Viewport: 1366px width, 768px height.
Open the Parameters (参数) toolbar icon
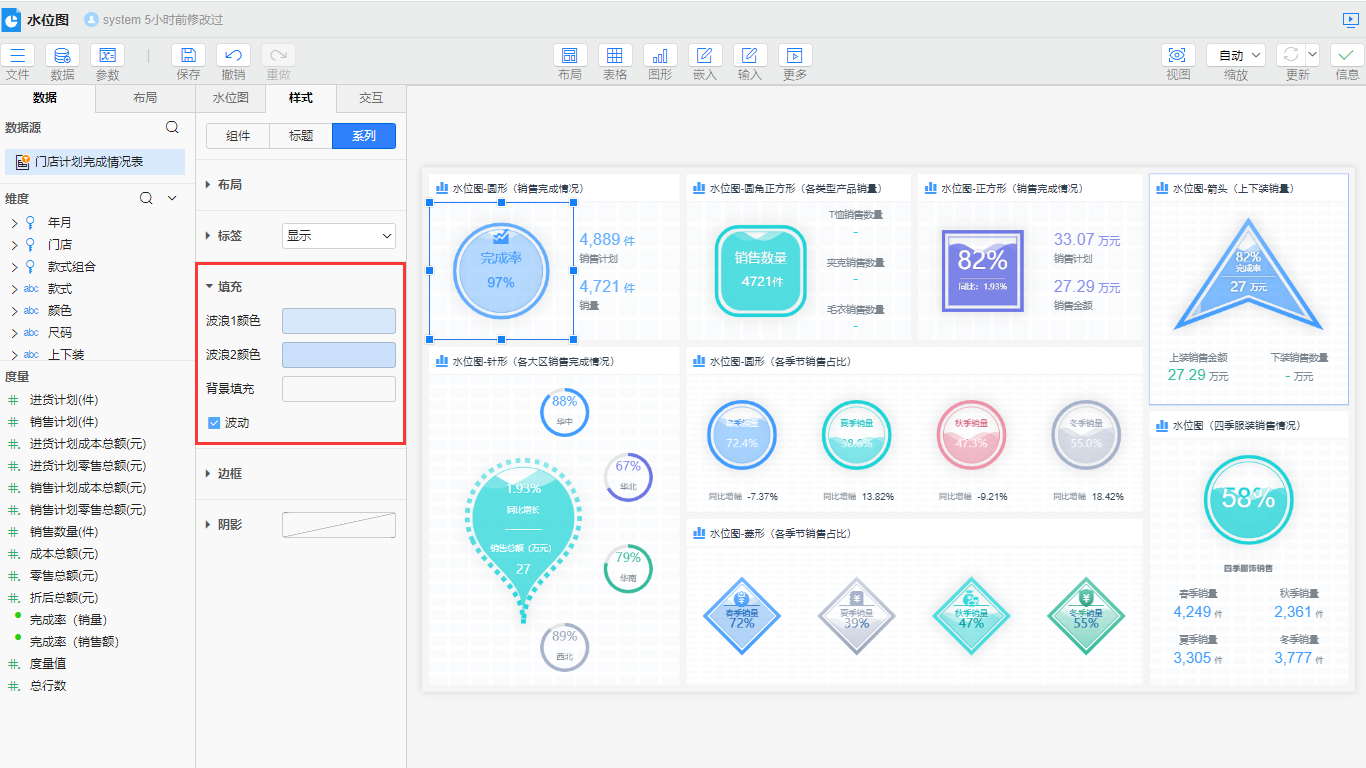[x=107, y=56]
